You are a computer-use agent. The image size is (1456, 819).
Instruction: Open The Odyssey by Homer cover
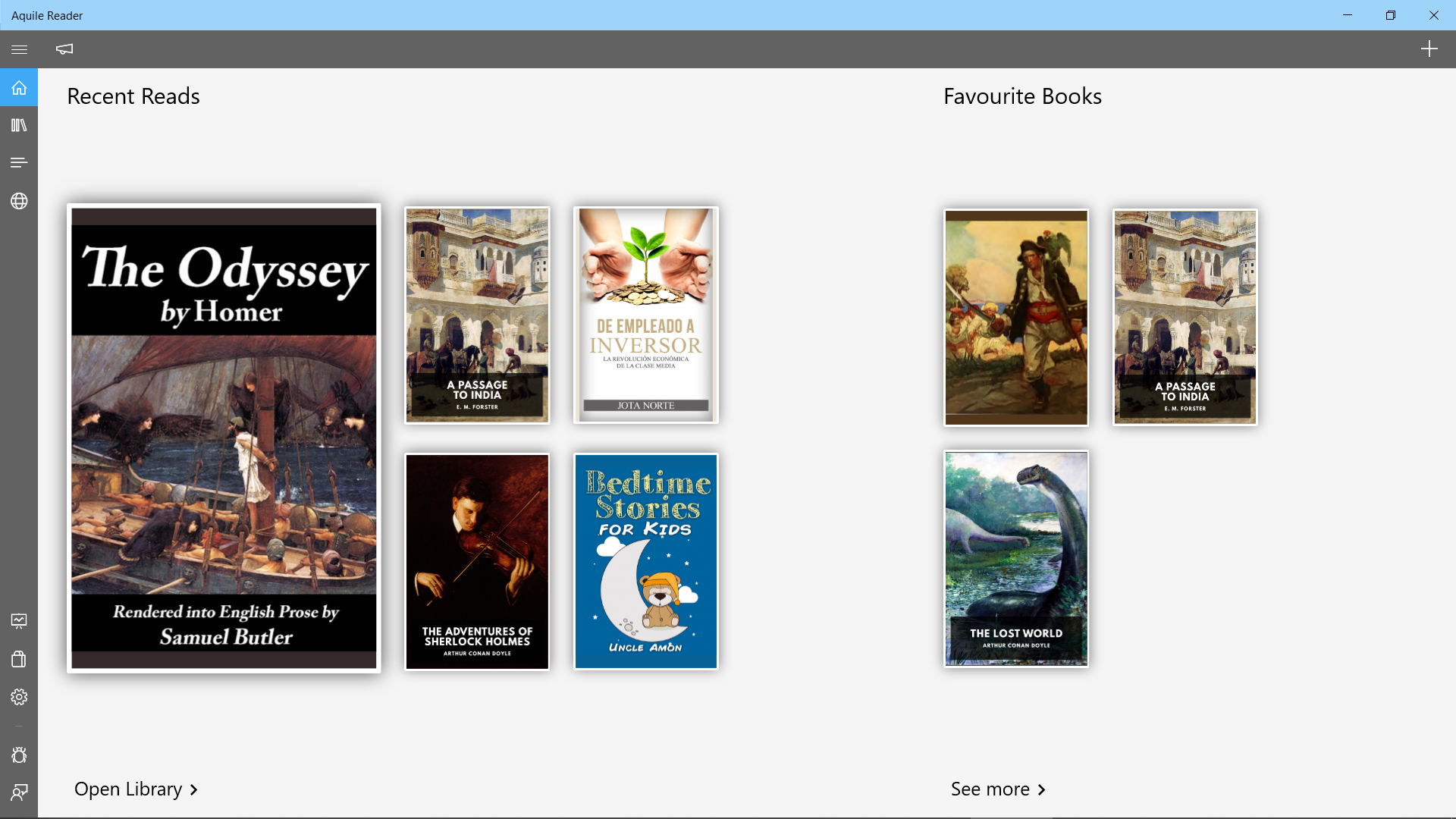(224, 438)
